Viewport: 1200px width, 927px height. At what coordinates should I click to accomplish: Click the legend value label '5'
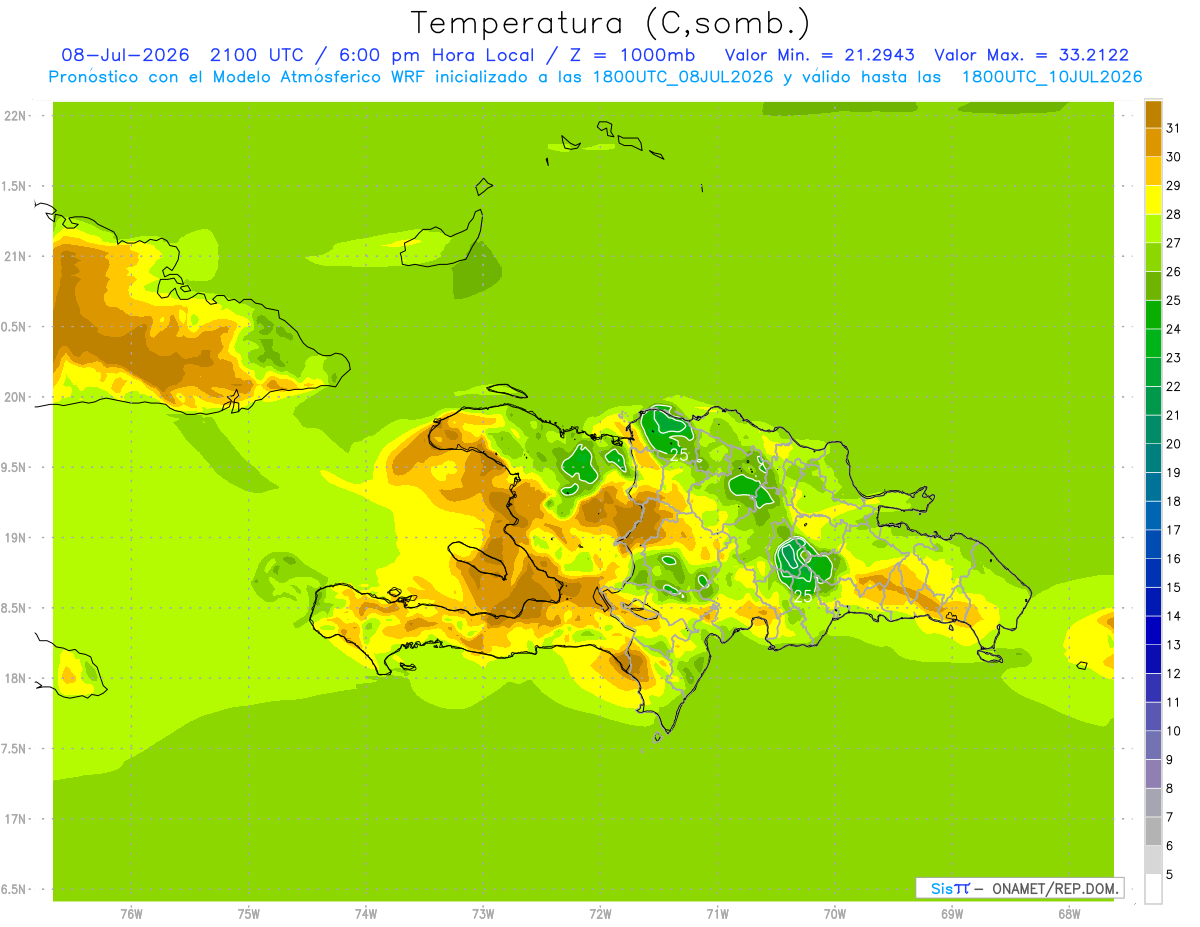click(x=1169, y=875)
